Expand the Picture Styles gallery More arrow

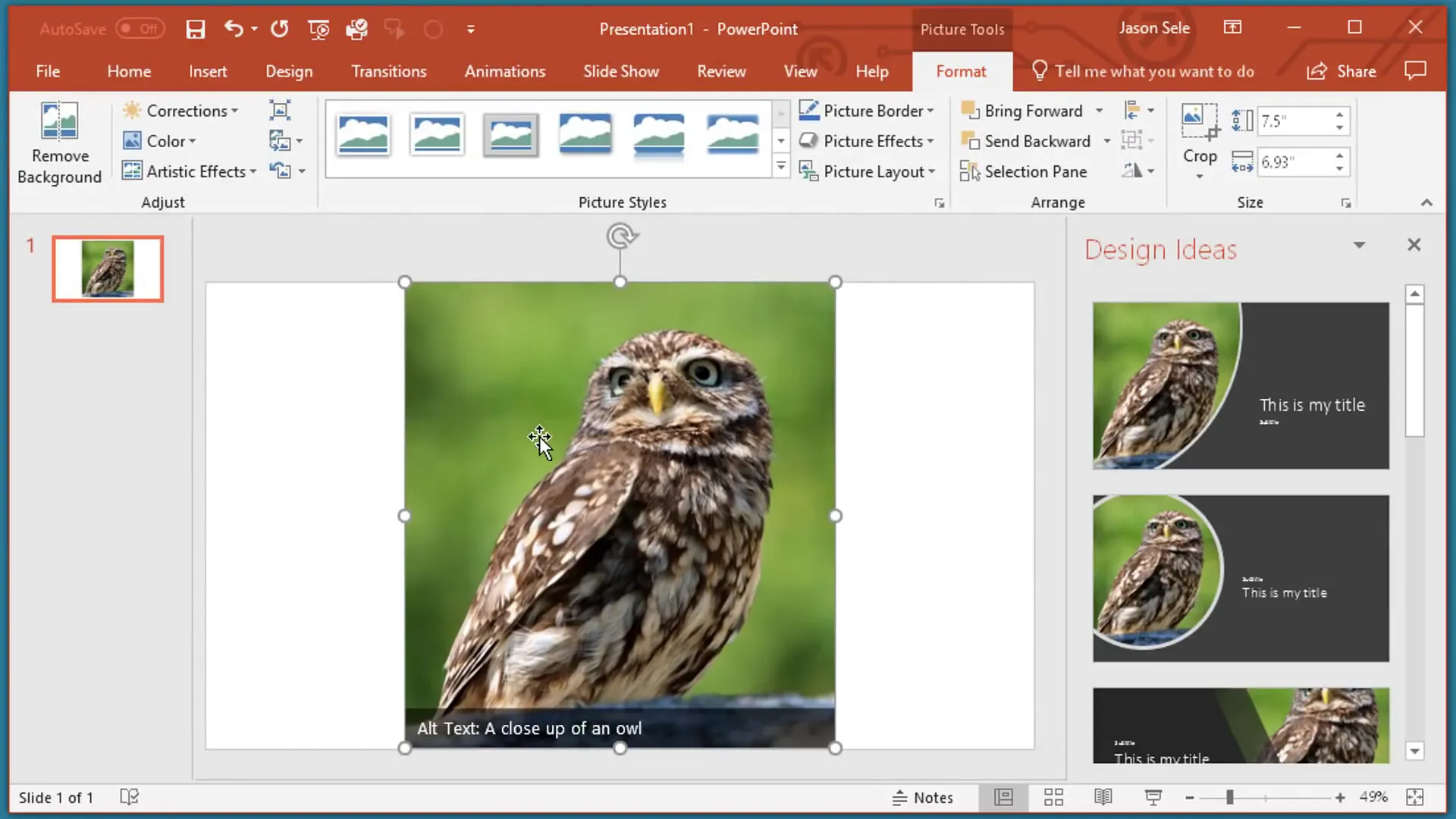pyautogui.click(x=780, y=166)
